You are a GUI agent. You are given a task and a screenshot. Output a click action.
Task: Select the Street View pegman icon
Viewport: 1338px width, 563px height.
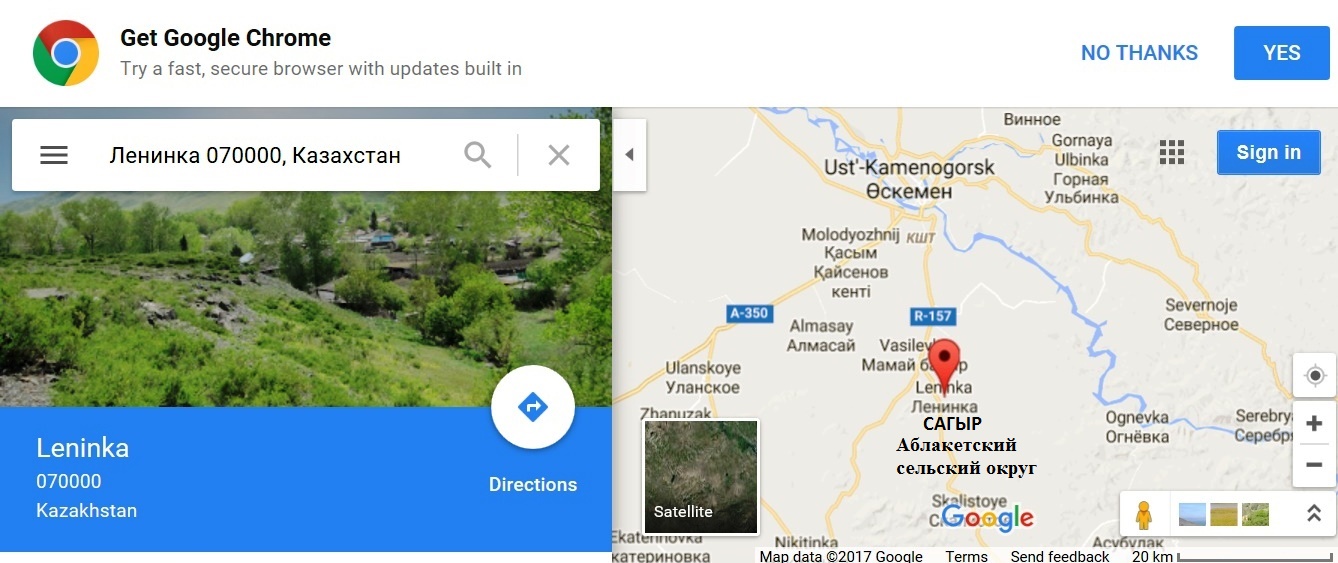(1144, 515)
